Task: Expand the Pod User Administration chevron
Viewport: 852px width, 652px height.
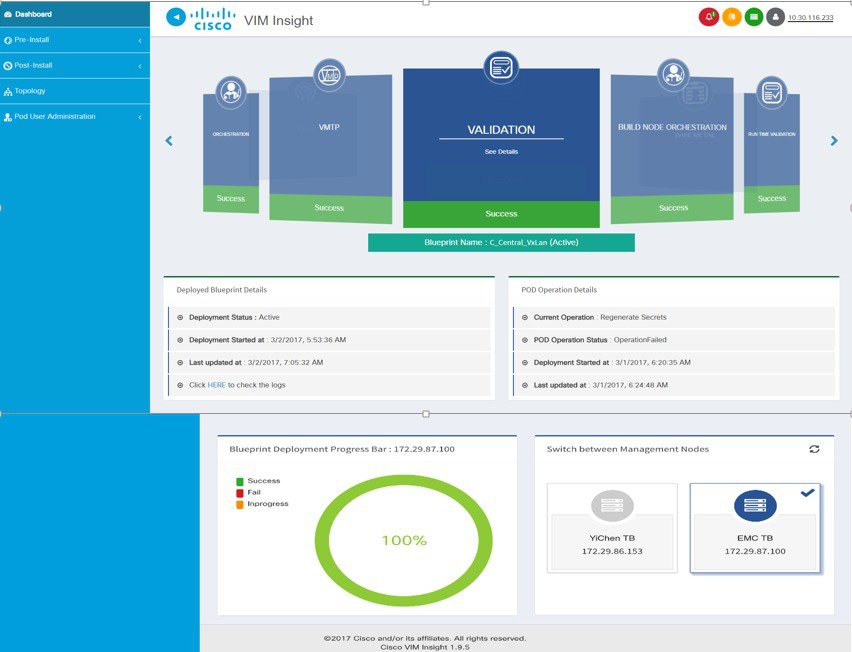Action: click(x=140, y=117)
